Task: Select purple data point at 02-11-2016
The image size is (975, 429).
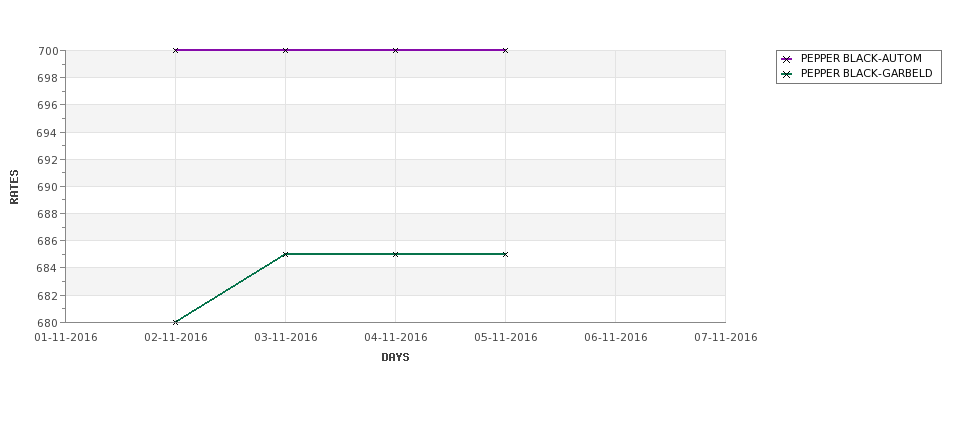Action: (x=175, y=50)
